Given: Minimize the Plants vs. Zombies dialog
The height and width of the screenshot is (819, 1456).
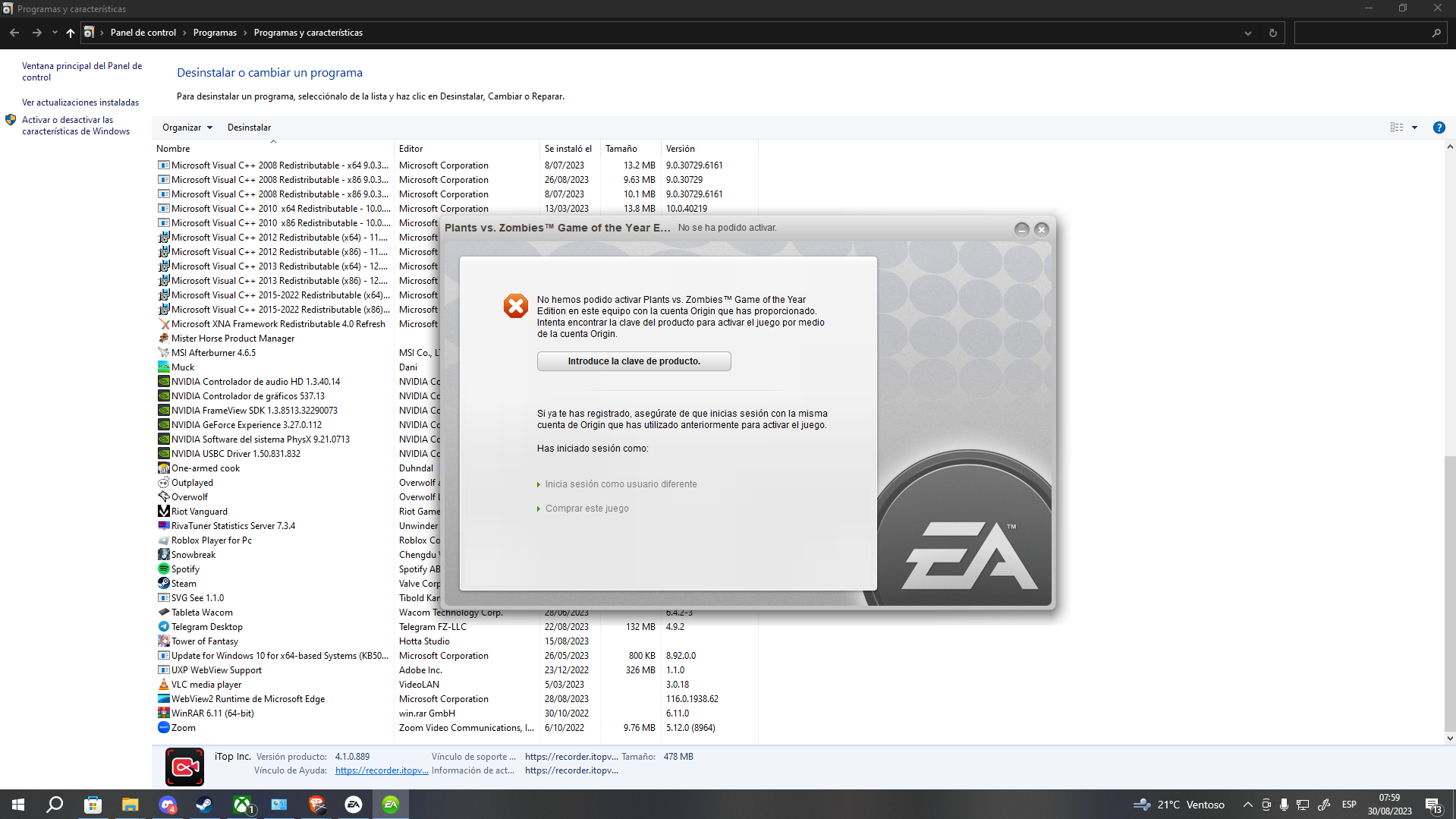Looking at the screenshot, I should pos(1021,229).
